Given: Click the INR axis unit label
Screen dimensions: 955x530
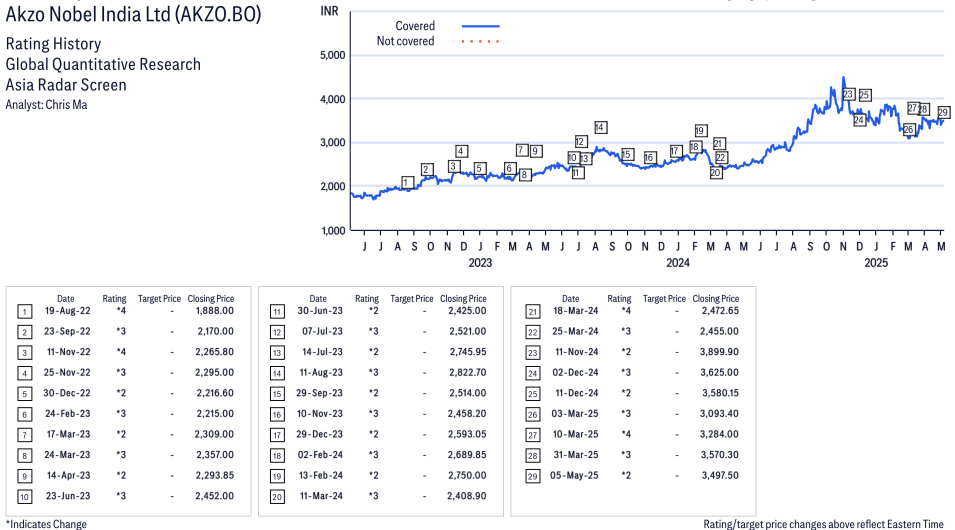Looking at the screenshot, I should [x=329, y=12].
